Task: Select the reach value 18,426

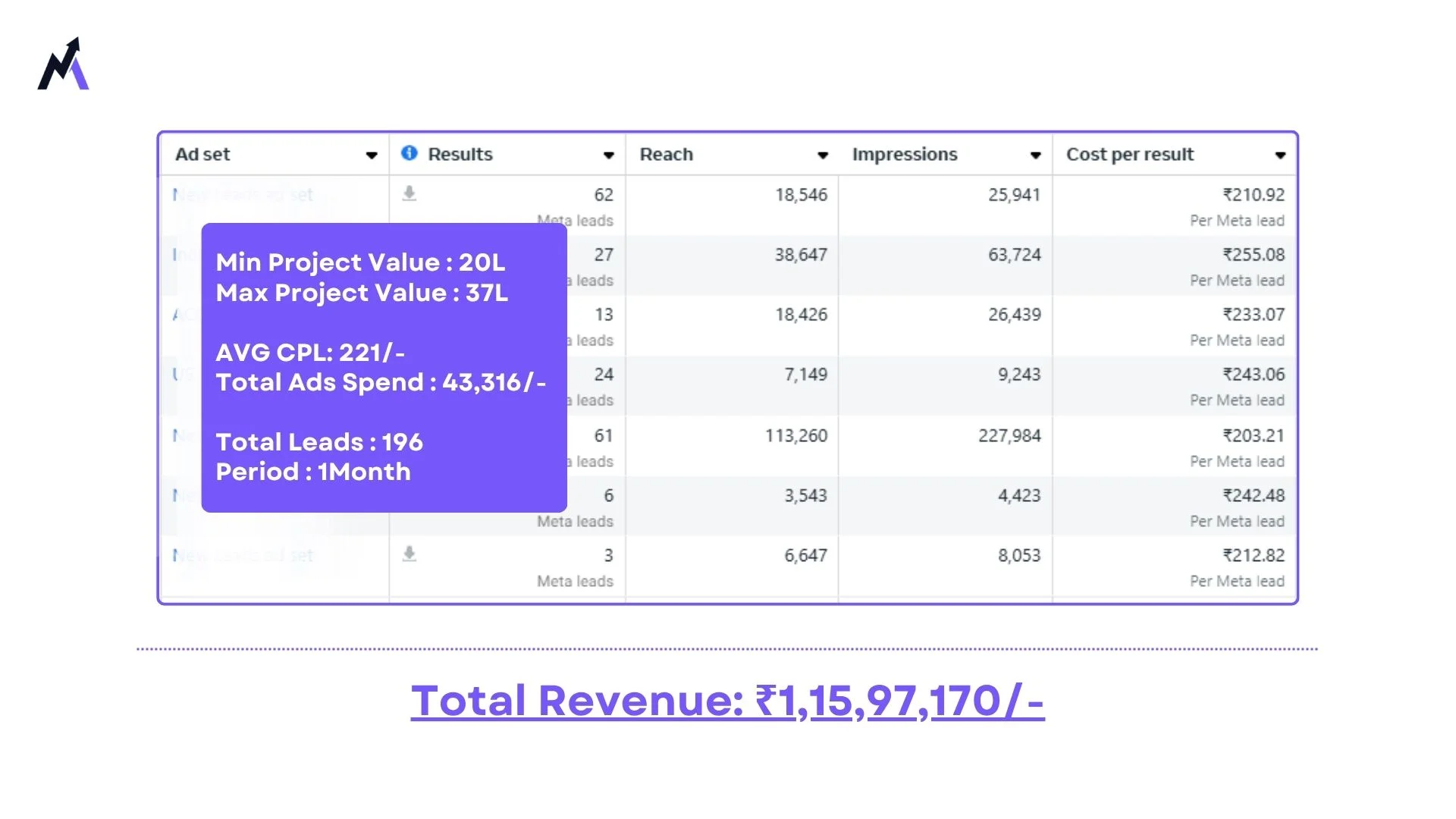Action: click(801, 315)
